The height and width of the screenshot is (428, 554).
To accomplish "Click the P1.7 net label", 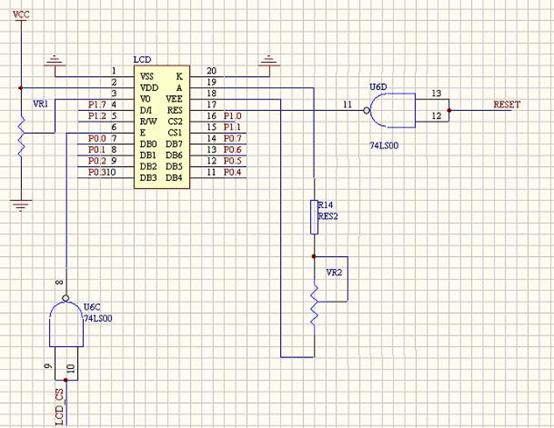I will pyautogui.click(x=97, y=105).
